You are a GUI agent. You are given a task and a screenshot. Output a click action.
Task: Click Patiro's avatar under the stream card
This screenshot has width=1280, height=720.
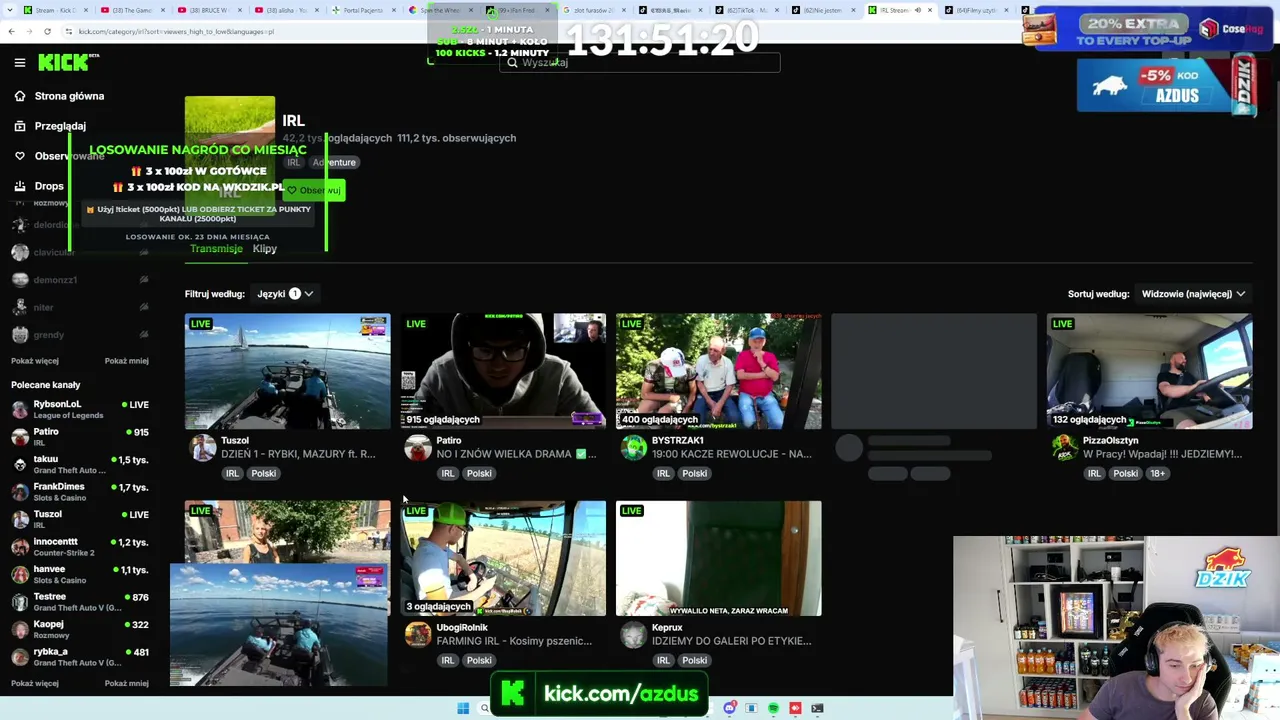point(418,448)
